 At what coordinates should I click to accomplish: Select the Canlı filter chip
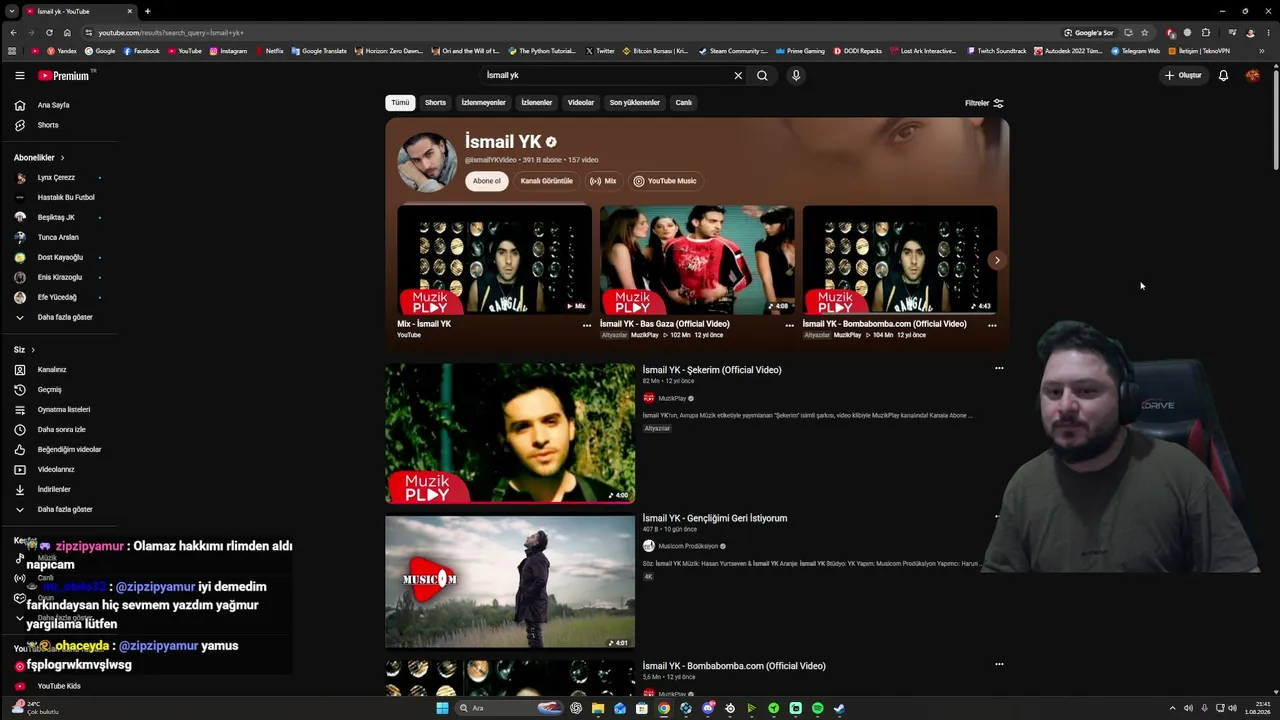(683, 102)
